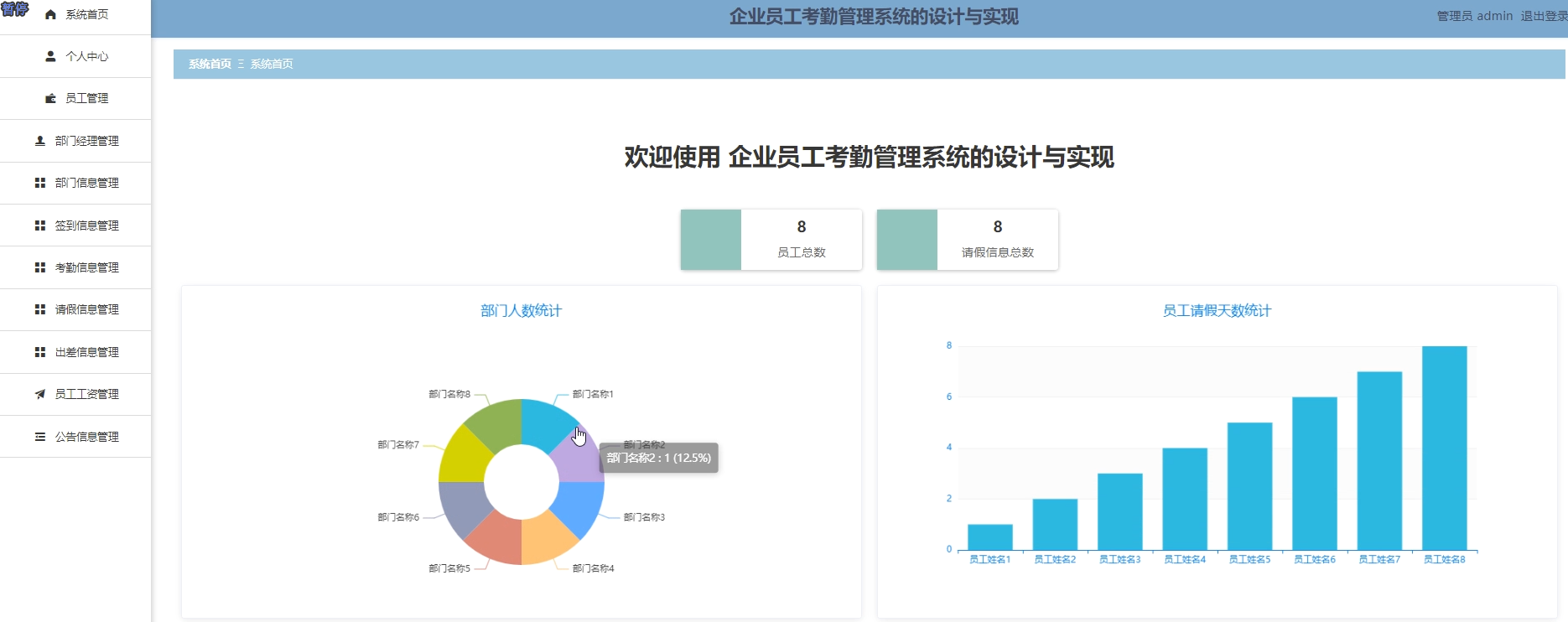Click the 员工姓名8 x-axis label
This screenshot has width=1568, height=622.
point(1445,559)
